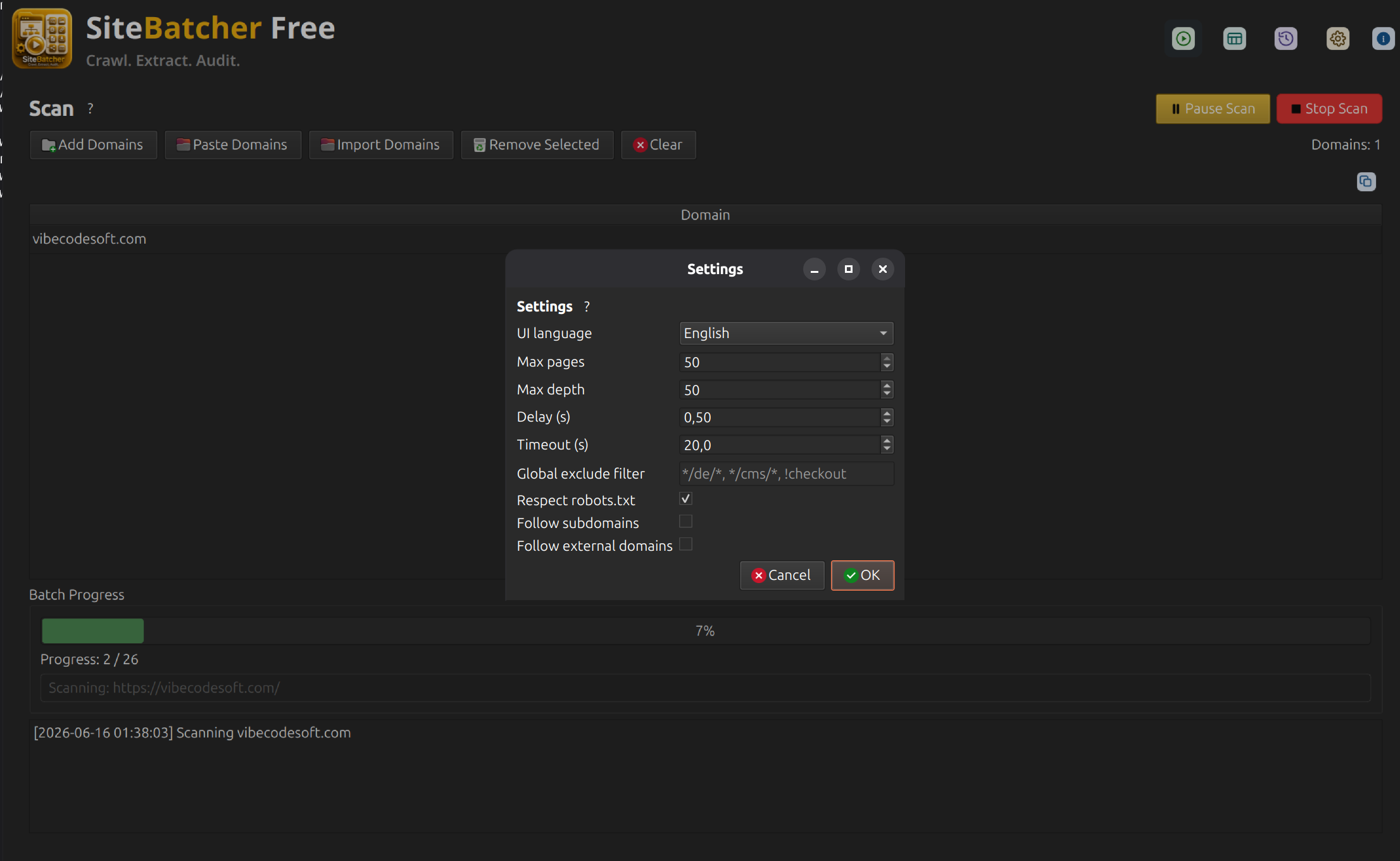Import Domains from file
This screenshot has height=861, width=1400.
pos(380,145)
